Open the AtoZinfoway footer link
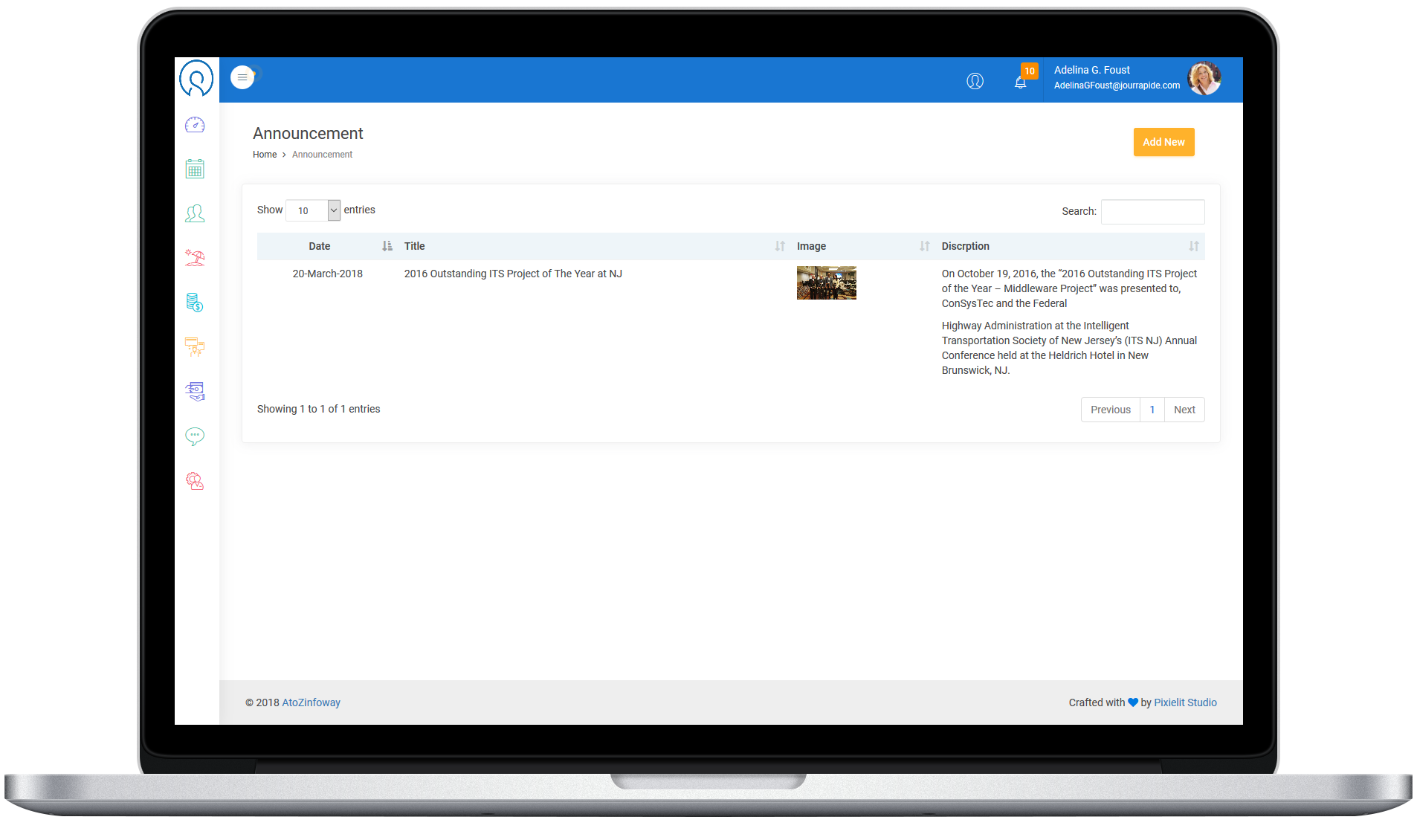This screenshot has width=1417, height=840. [x=311, y=702]
